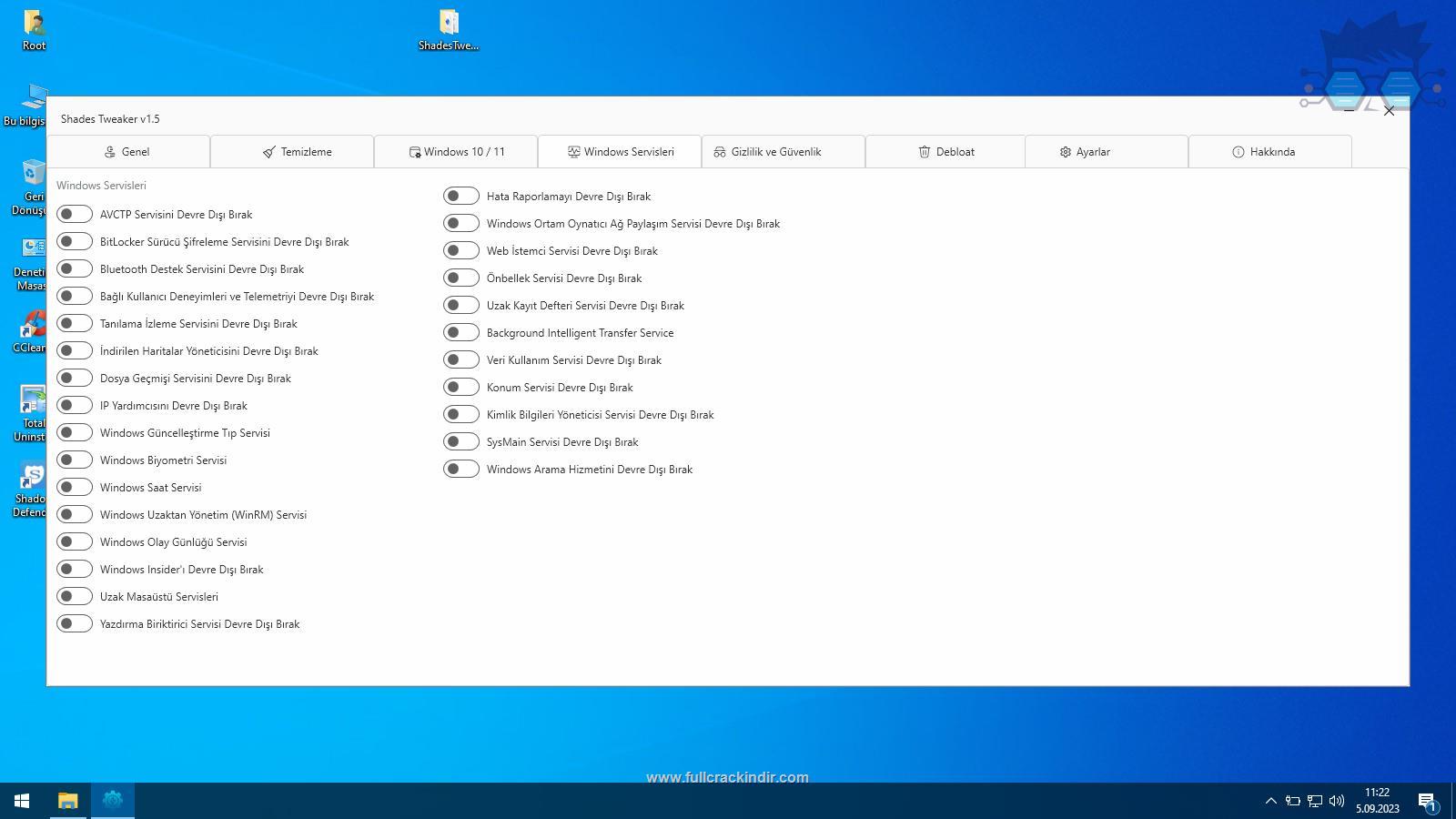The image size is (1456, 819).
Task: Toggle Windows Saat Servisi switch
Action: [x=75, y=487]
